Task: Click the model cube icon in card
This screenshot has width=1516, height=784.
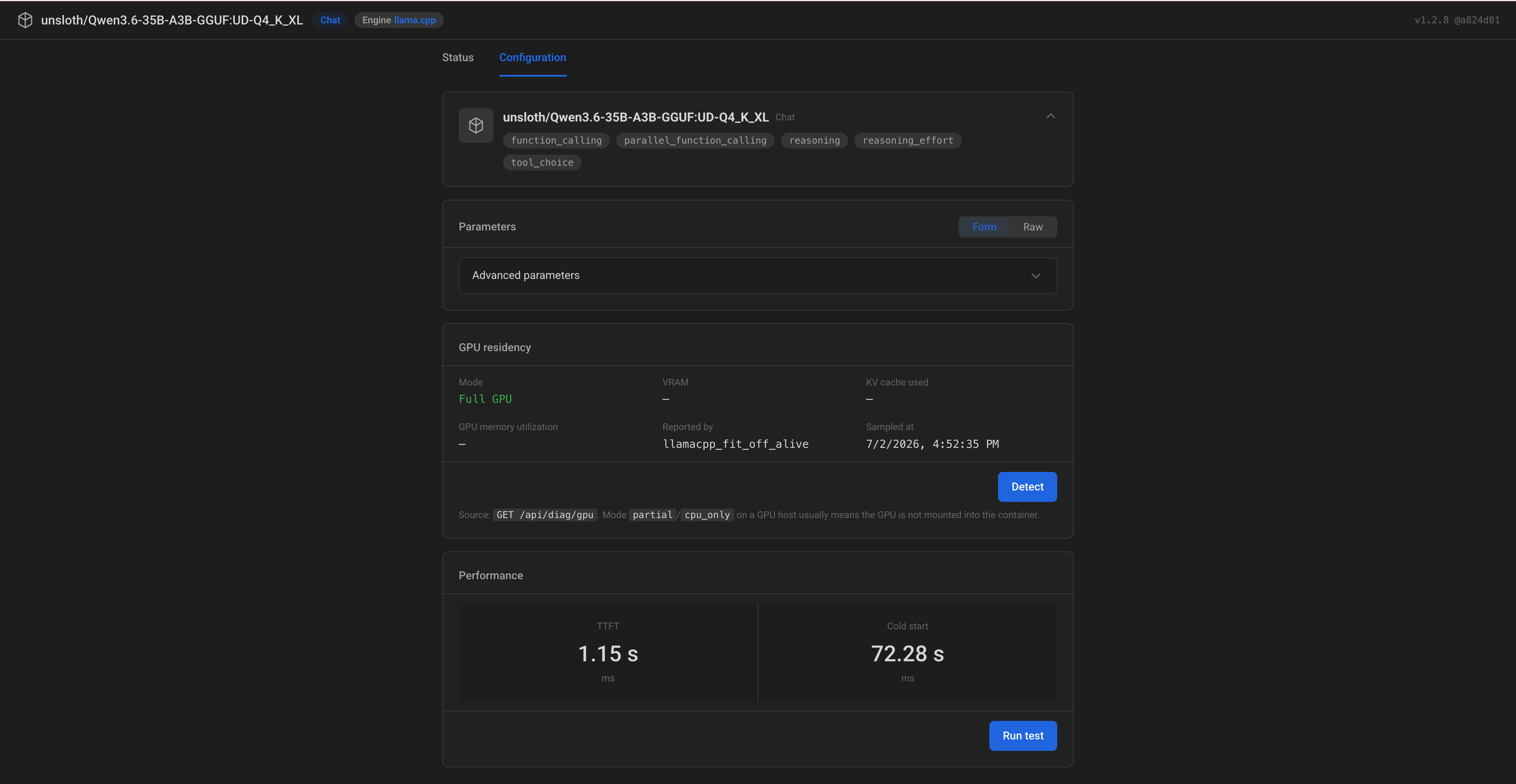Action: click(x=476, y=125)
